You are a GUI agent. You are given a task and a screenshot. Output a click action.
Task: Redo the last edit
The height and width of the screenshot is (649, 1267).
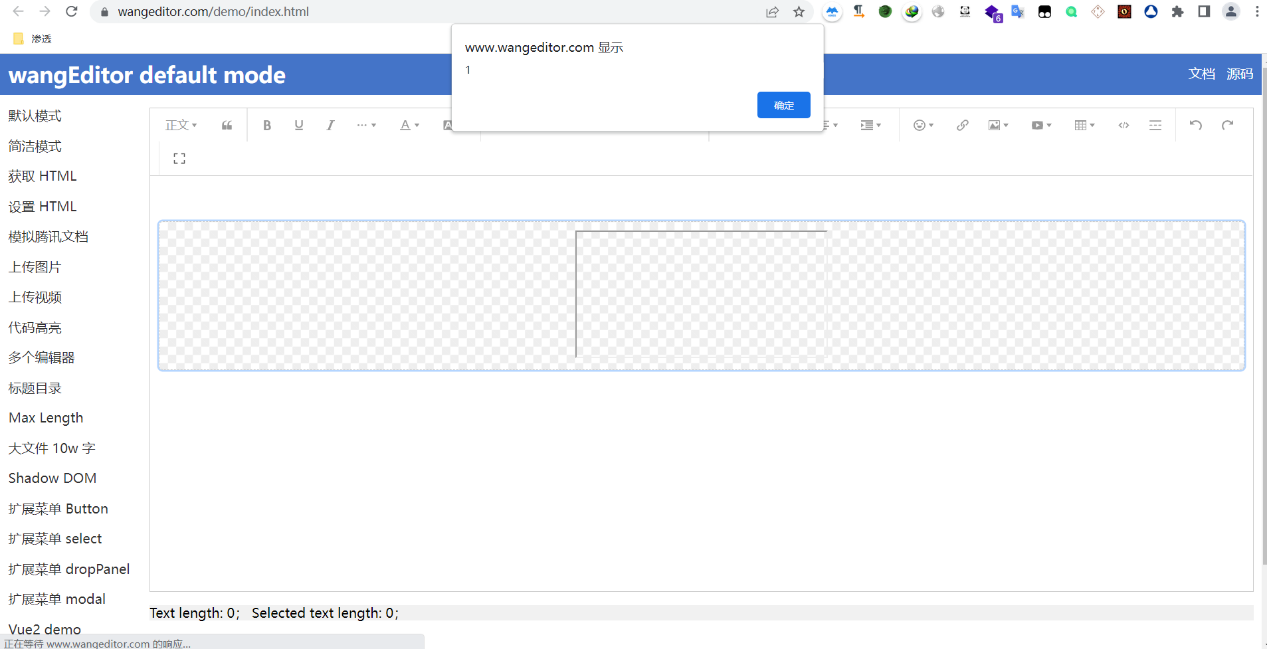tap(1228, 125)
